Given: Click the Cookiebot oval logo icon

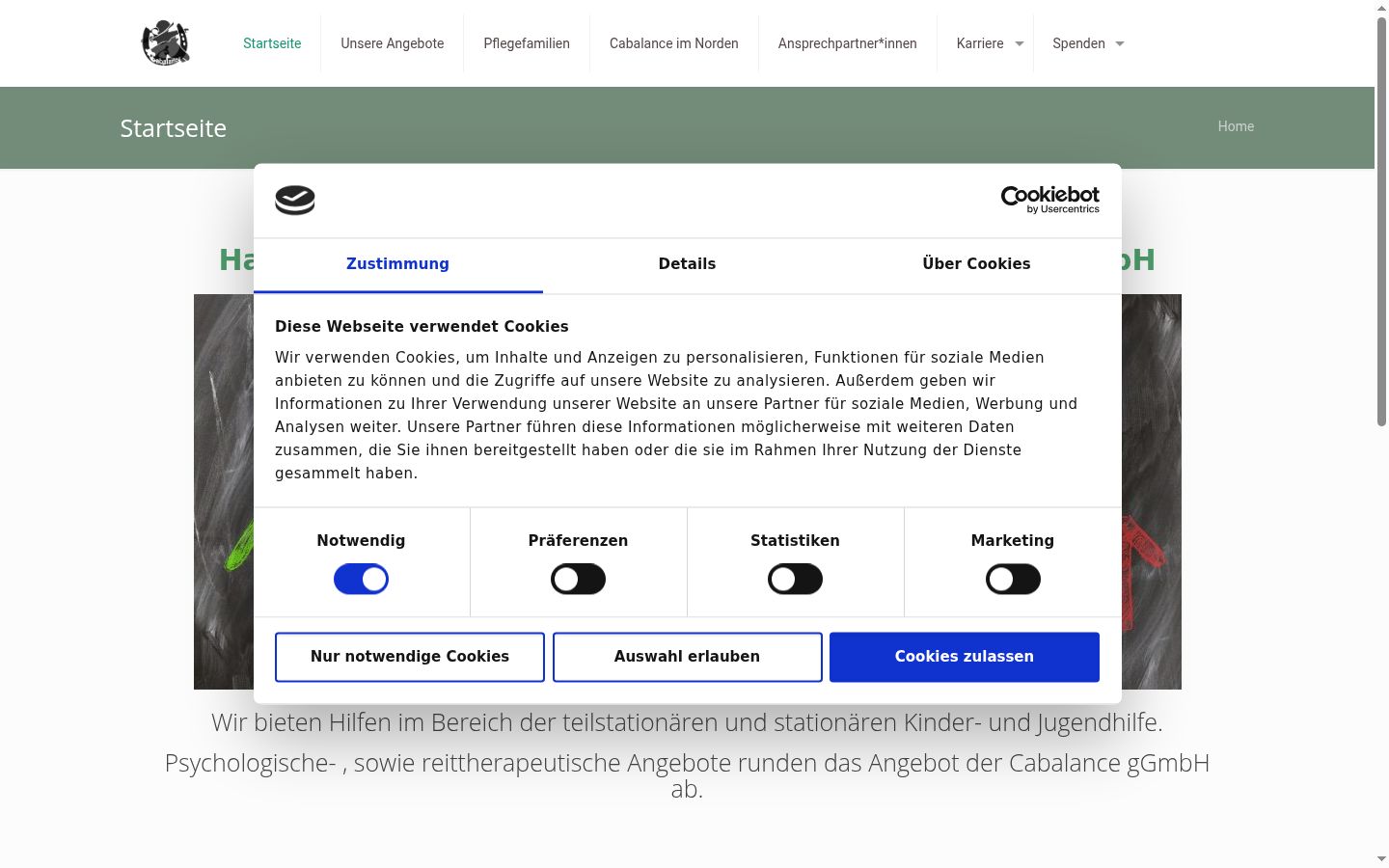Looking at the screenshot, I should (295, 201).
